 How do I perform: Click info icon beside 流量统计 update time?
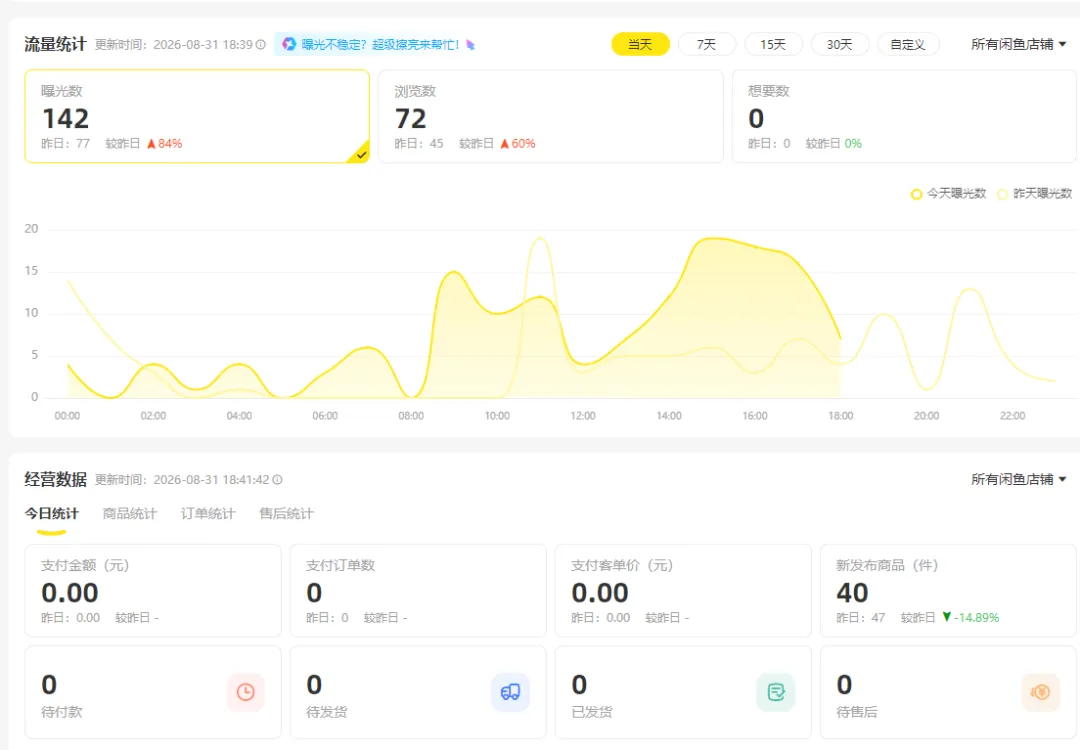[x=261, y=45]
